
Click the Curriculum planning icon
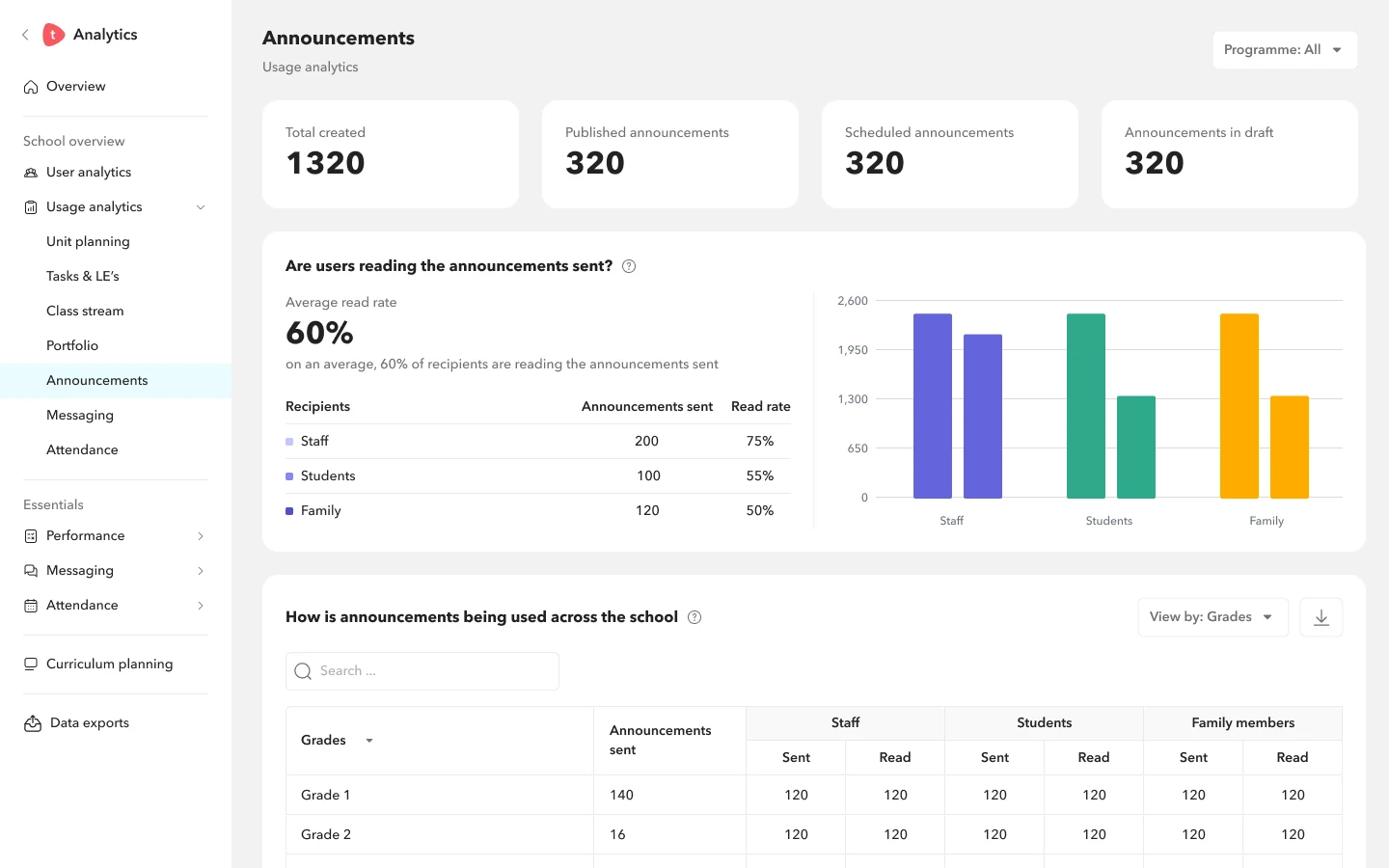point(31,665)
